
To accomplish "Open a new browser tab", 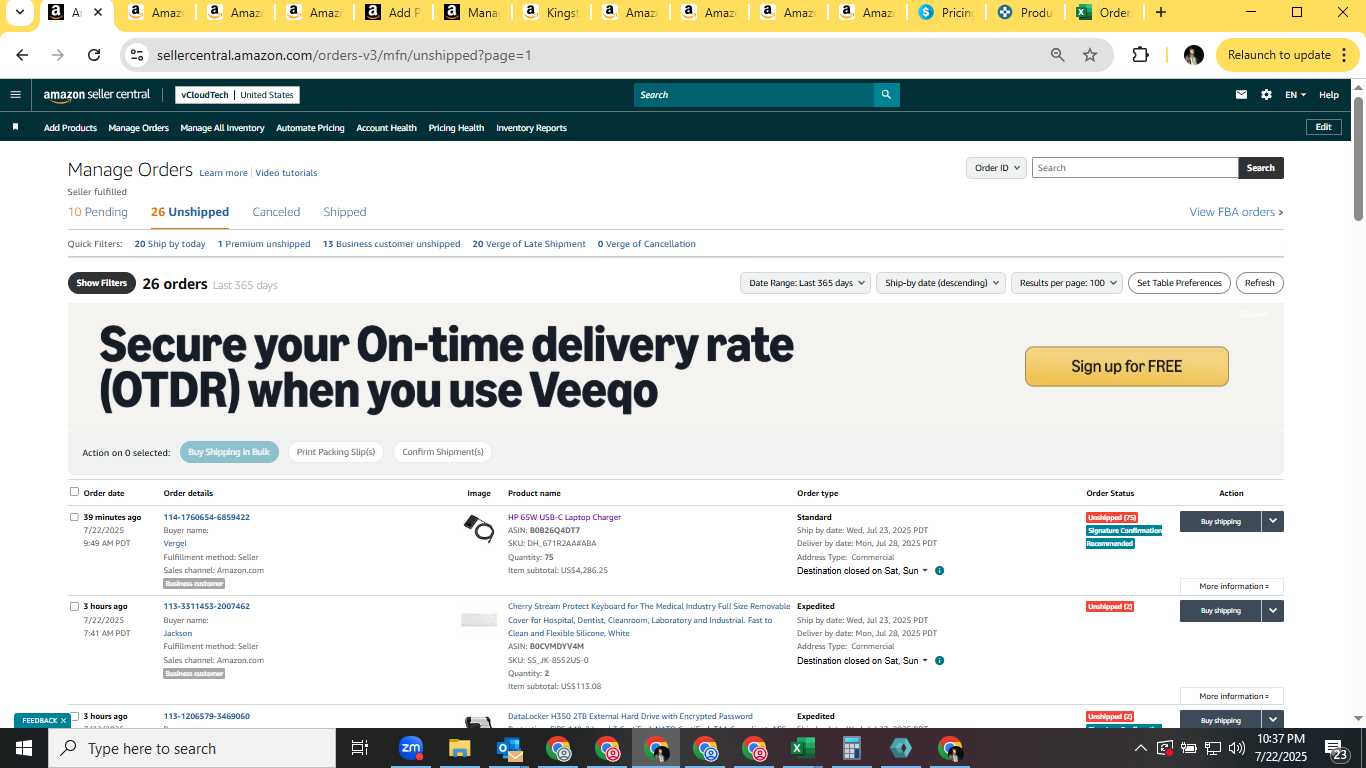I will click(x=1160, y=13).
